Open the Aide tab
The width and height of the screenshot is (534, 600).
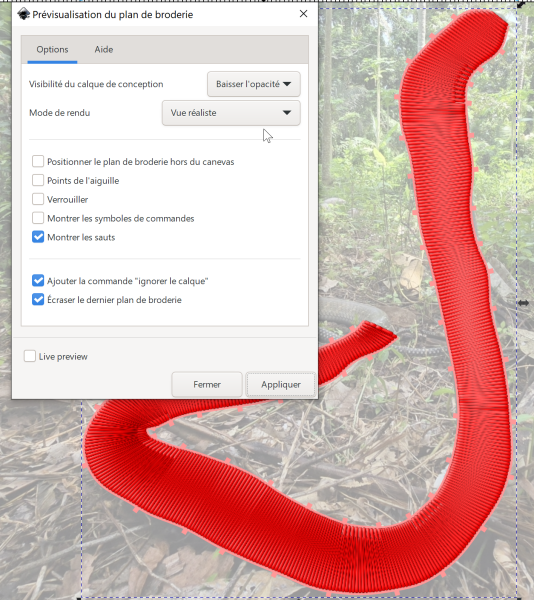104,49
